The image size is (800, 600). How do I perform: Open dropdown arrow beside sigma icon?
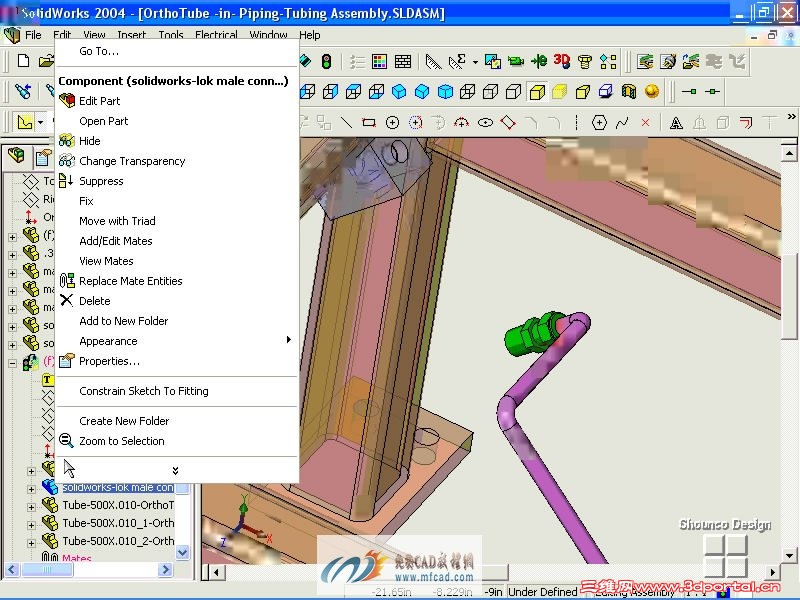[x=476, y=62]
